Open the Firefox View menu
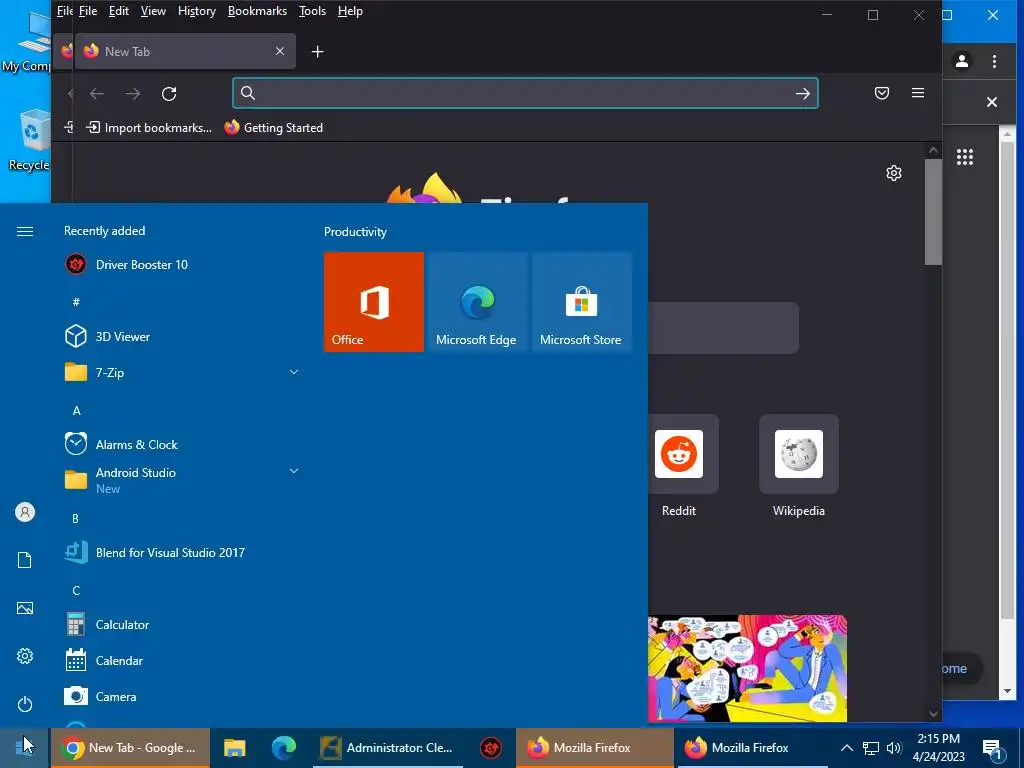 (x=153, y=11)
